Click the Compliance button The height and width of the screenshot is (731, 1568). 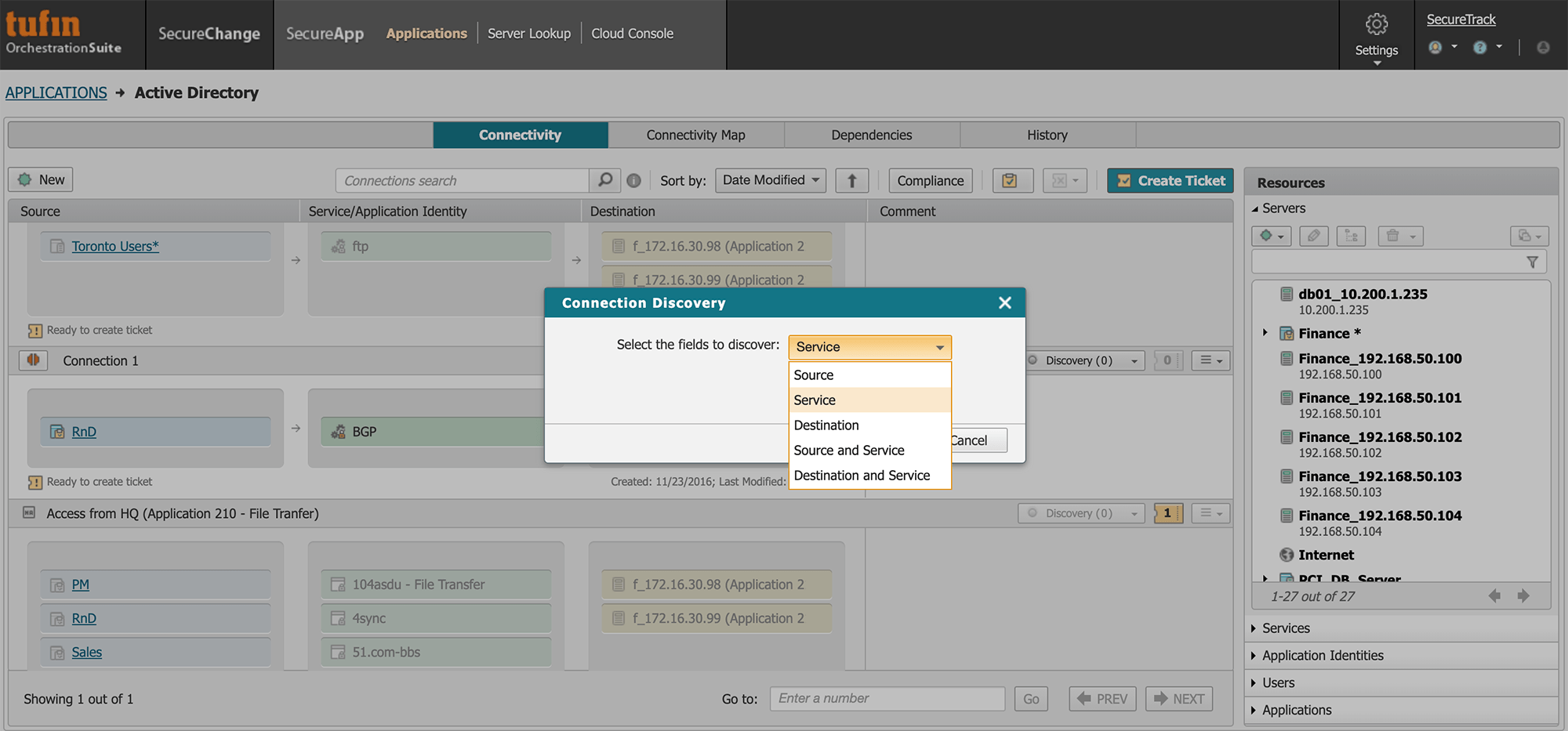point(931,181)
